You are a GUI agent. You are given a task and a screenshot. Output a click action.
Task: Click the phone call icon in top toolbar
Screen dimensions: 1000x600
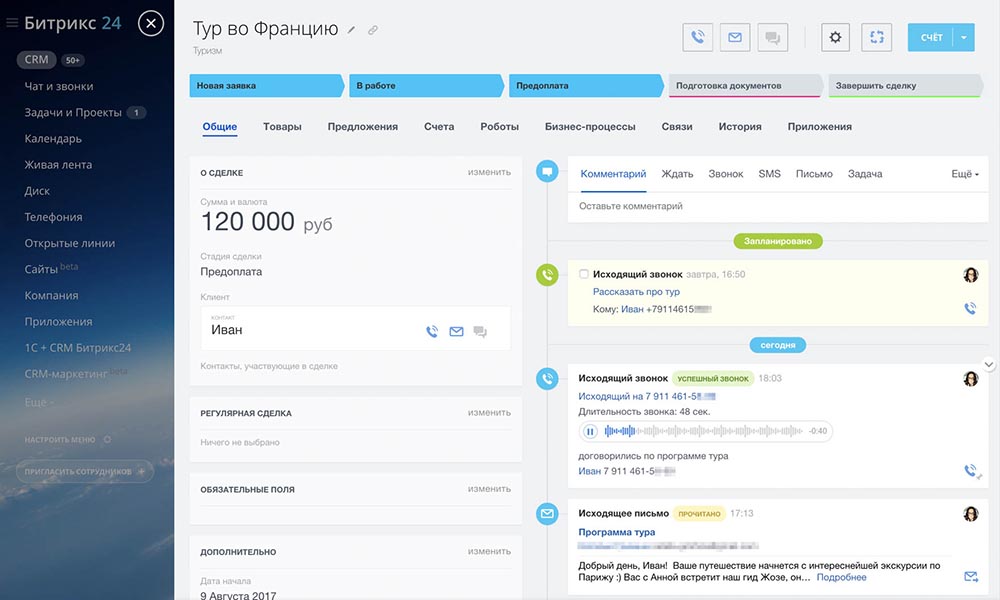pyautogui.click(x=698, y=38)
